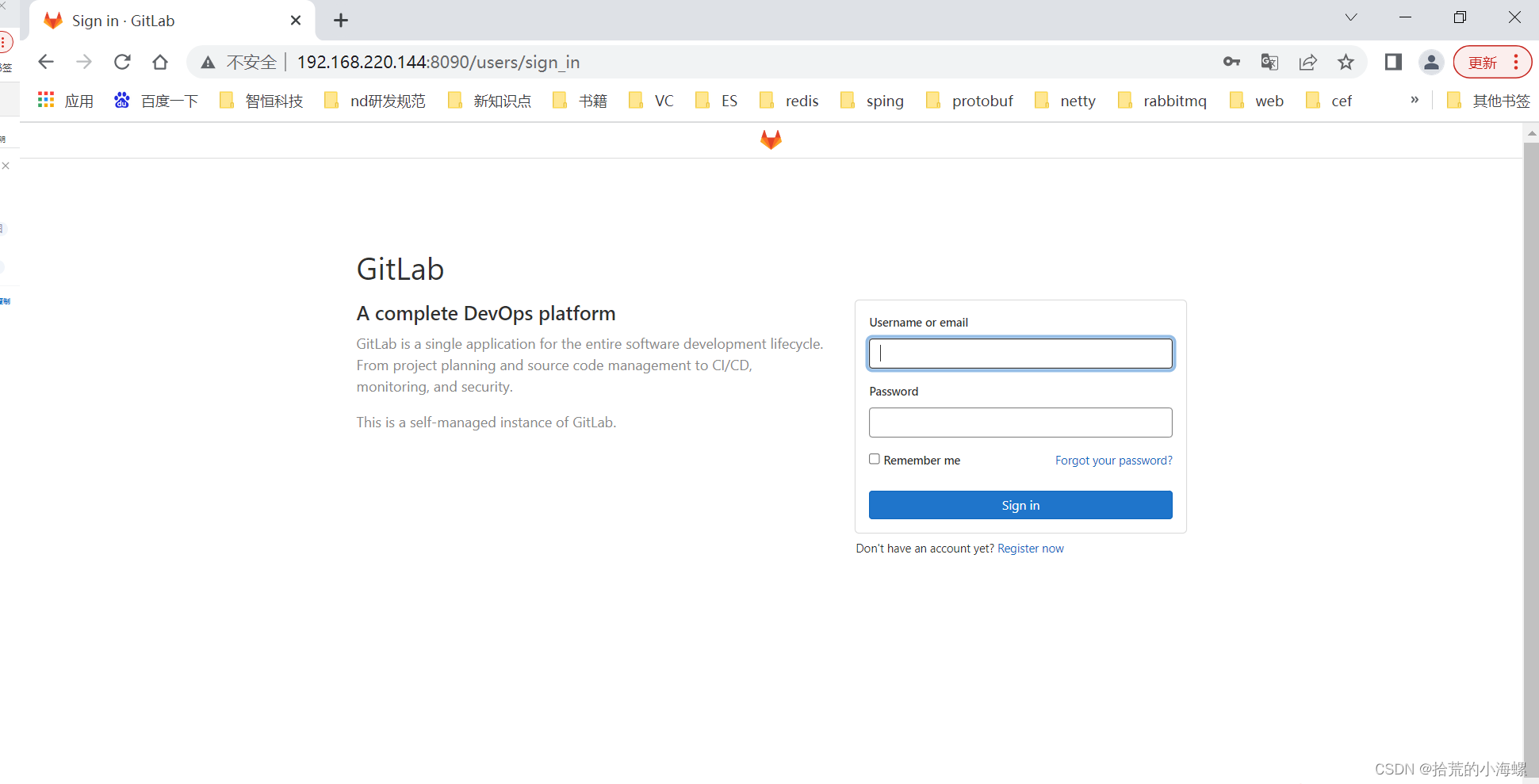Image resolution: width=1539 pixels, height=784 pixels.
Task: Reload the page with the refresh icon
Action: (x=122, y=62)
